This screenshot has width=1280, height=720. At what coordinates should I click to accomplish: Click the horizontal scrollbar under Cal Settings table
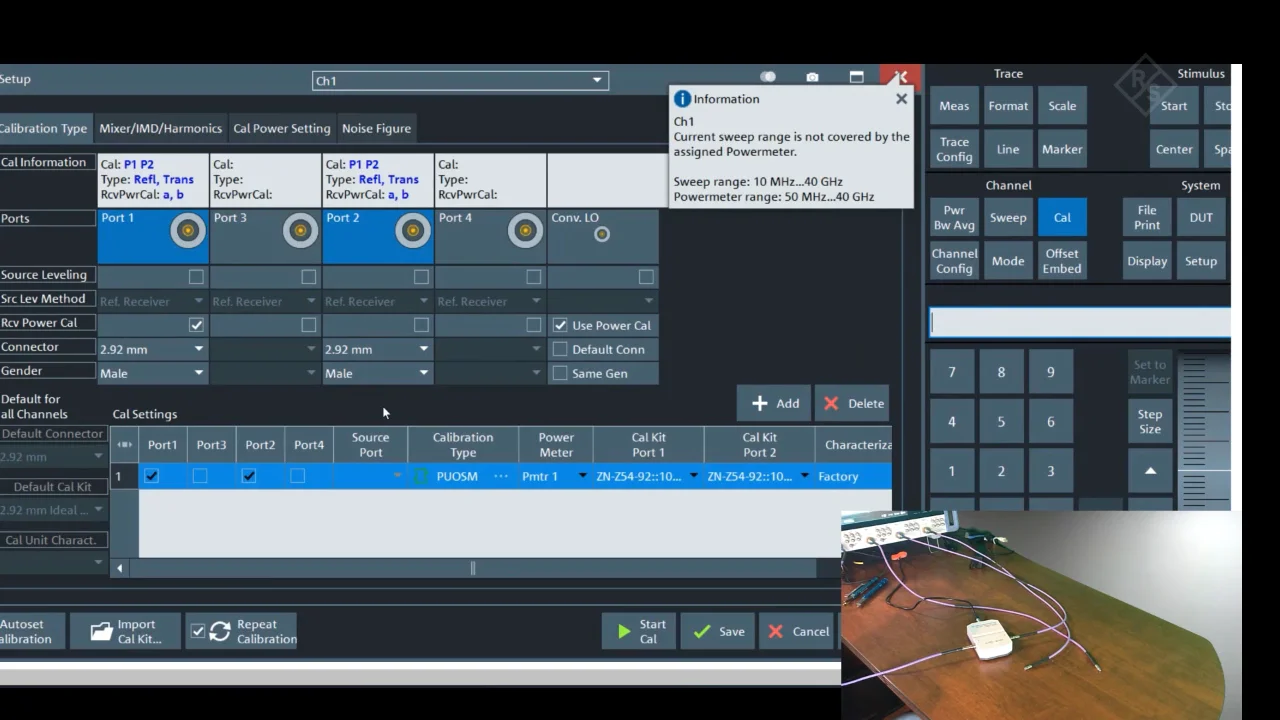pyautogui.click(x=472, y=568)
